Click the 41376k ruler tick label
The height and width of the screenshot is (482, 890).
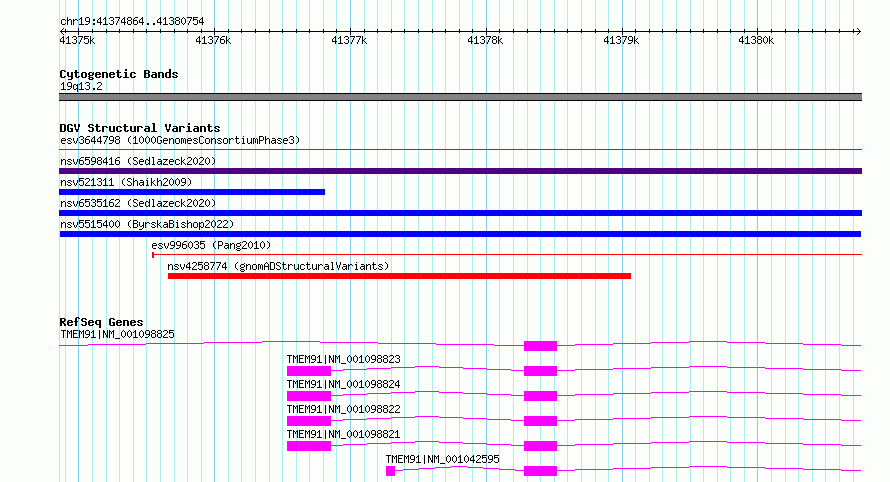click(x=213, y=40)
